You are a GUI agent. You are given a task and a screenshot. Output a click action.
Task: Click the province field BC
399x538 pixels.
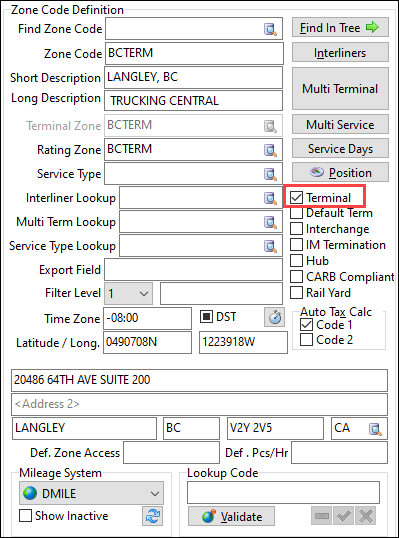(x=191, y=428)
